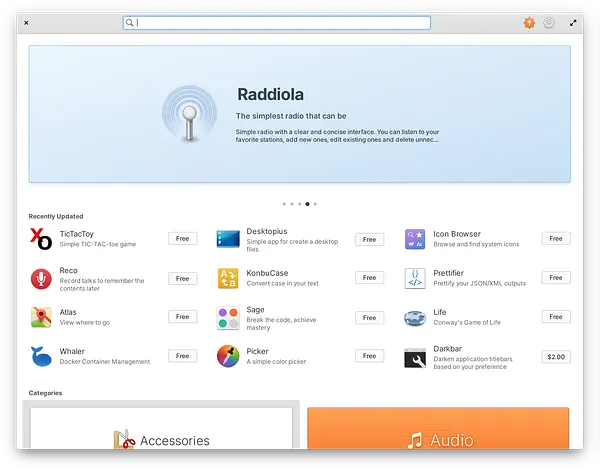600x470 pixels.
Task: Click the Darkbar wrench icon
Action: click(415, 358)
